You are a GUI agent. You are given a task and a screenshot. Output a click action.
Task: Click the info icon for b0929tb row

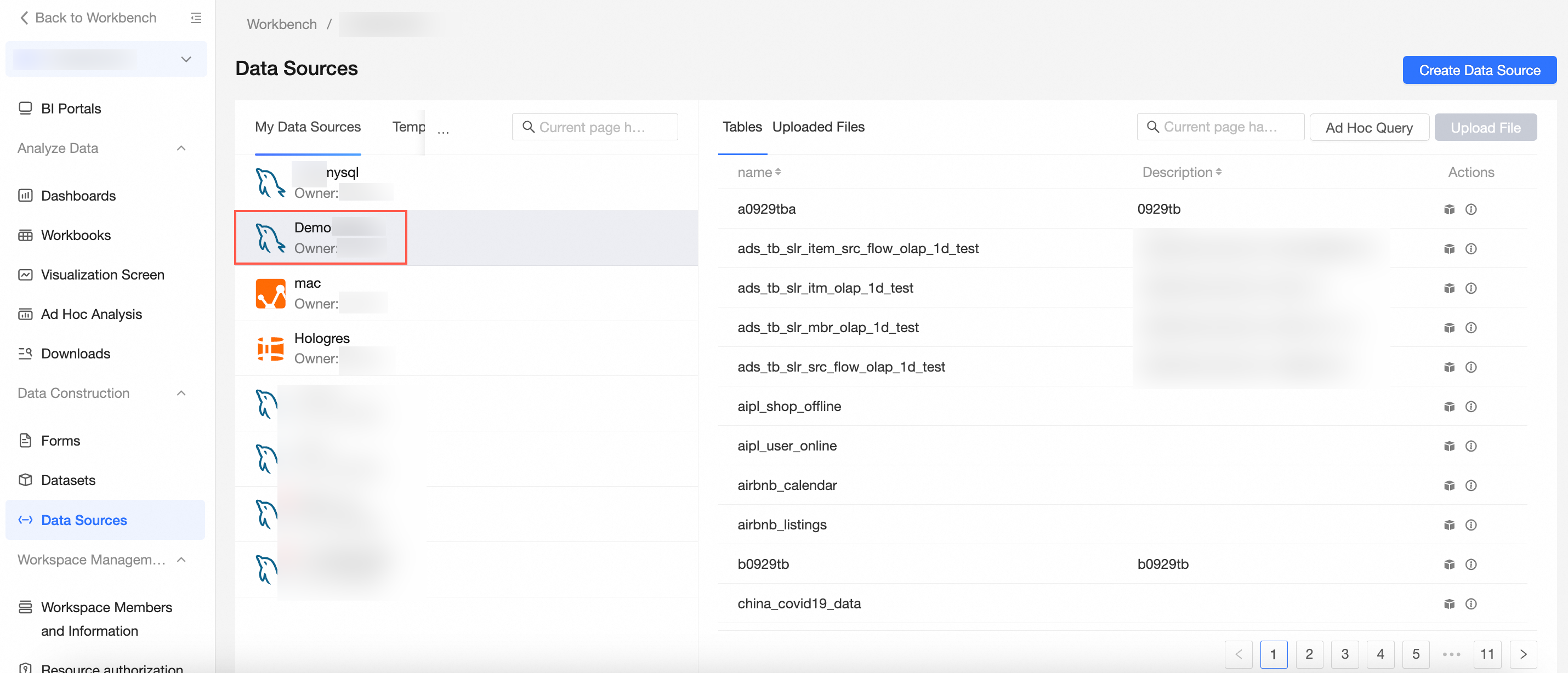click(x=1470, y=564)
